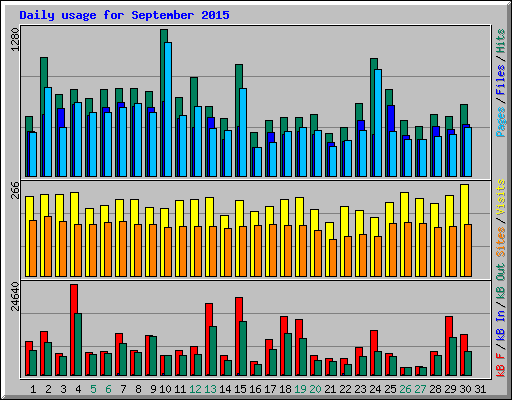Click the 'Sites' legend label
This screenshot has height=400, width=512.
pyautogui.click(x=501, y=242)
